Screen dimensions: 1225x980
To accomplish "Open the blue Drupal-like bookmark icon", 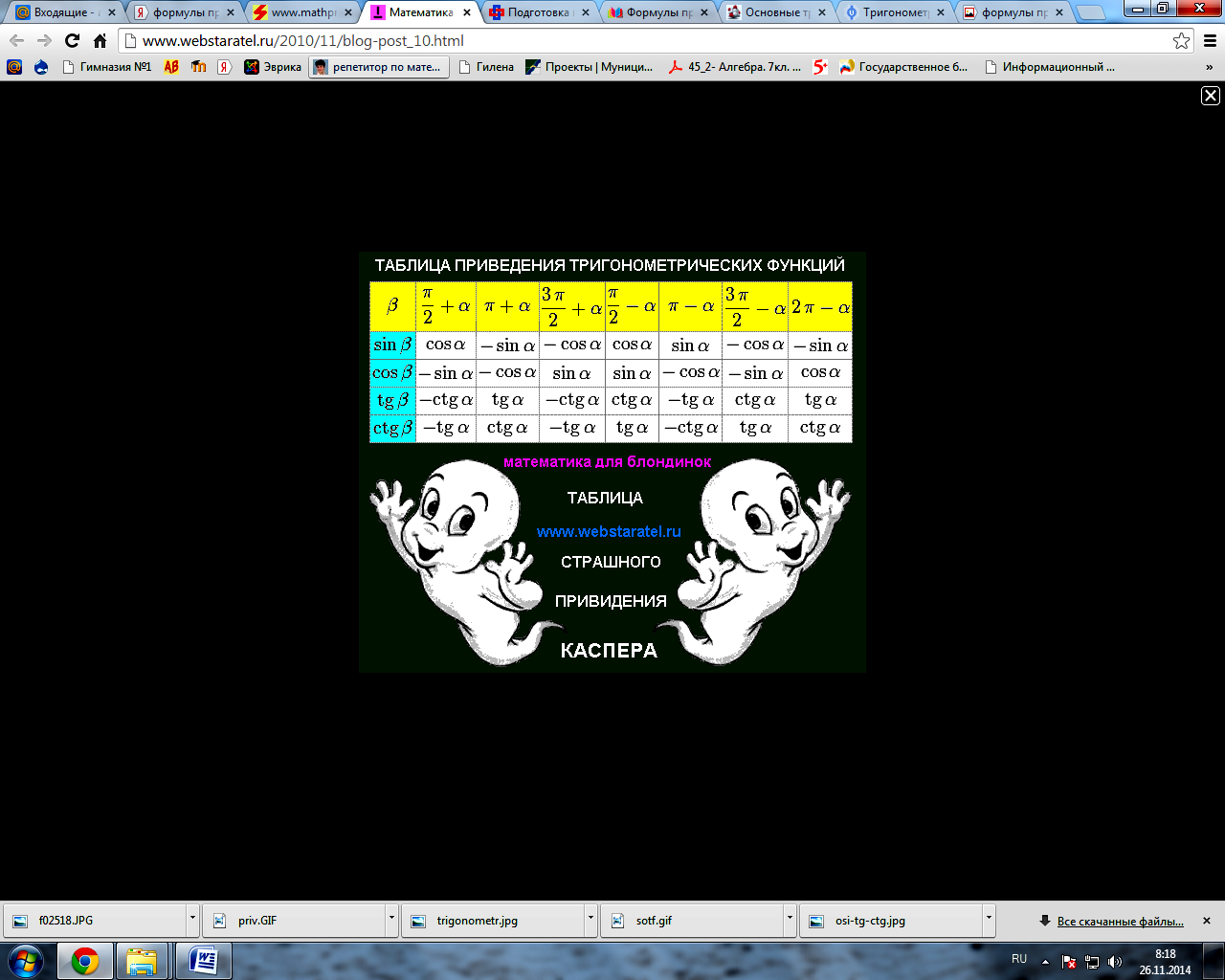I will (41, 67).
